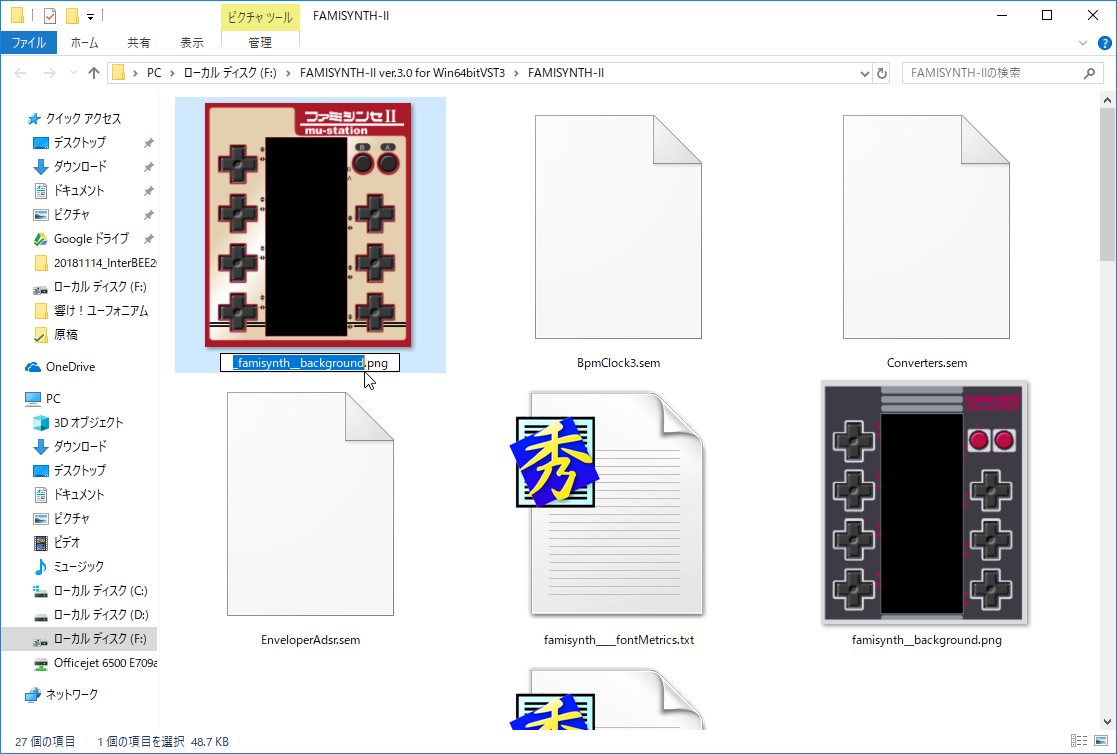Click the ピクチャ ツール contextual tab header
Viewport: 1117px width, 754px height.
pyautogui.click(x=260, y=17)
